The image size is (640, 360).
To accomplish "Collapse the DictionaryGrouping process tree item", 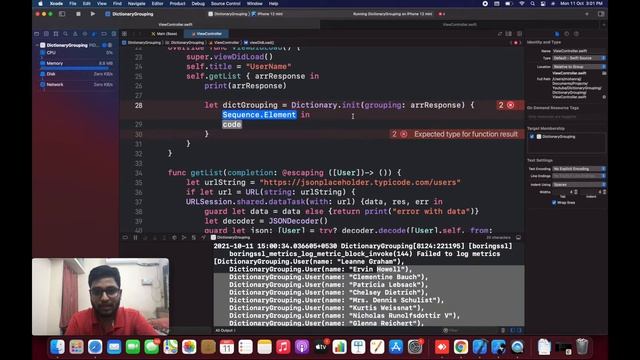I will tap(37, 45).
